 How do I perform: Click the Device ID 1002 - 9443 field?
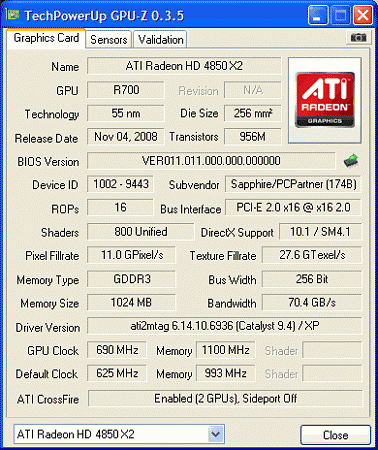pyautogui.click(x=121, y=184)
